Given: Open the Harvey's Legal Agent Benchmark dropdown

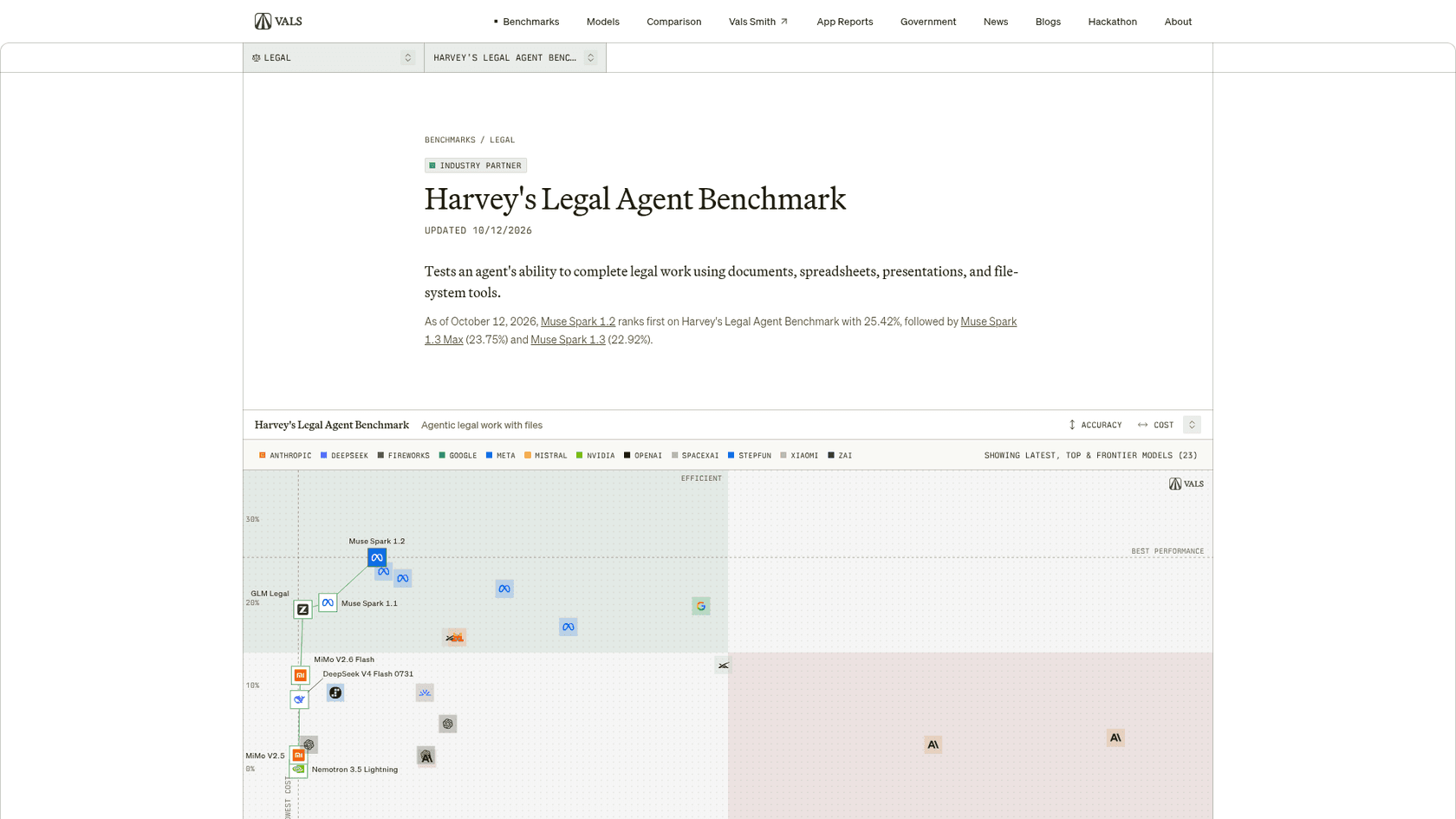Looking at the screenshot, I should click(516, 58).
